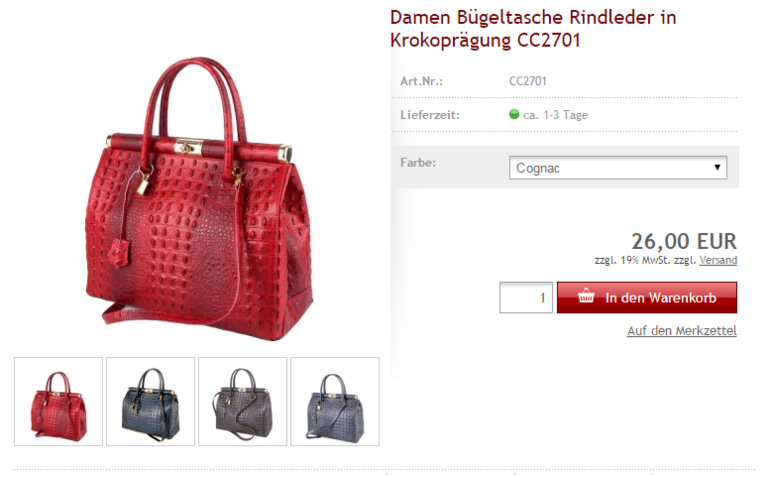Select the dark teal handbag thumbnail

(150, 401)
